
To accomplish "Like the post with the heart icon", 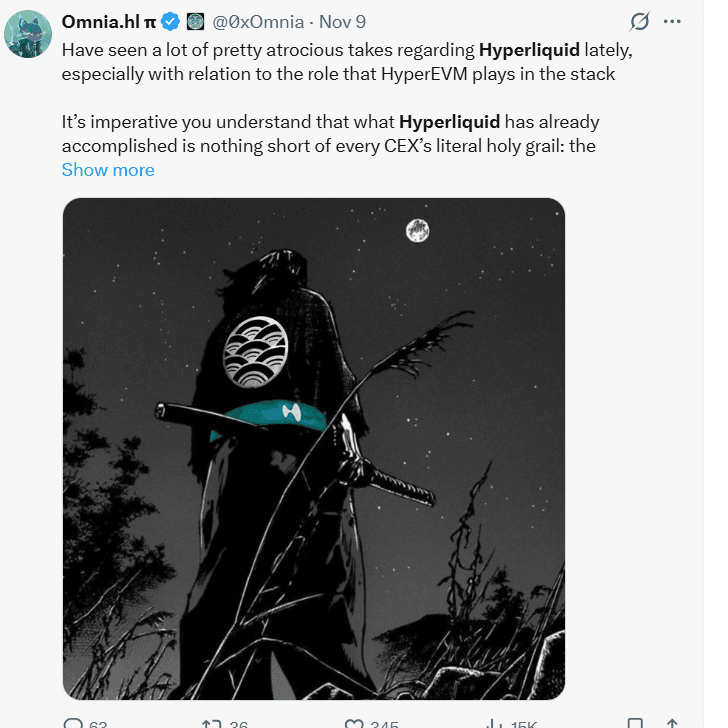I will coord(352,723).
